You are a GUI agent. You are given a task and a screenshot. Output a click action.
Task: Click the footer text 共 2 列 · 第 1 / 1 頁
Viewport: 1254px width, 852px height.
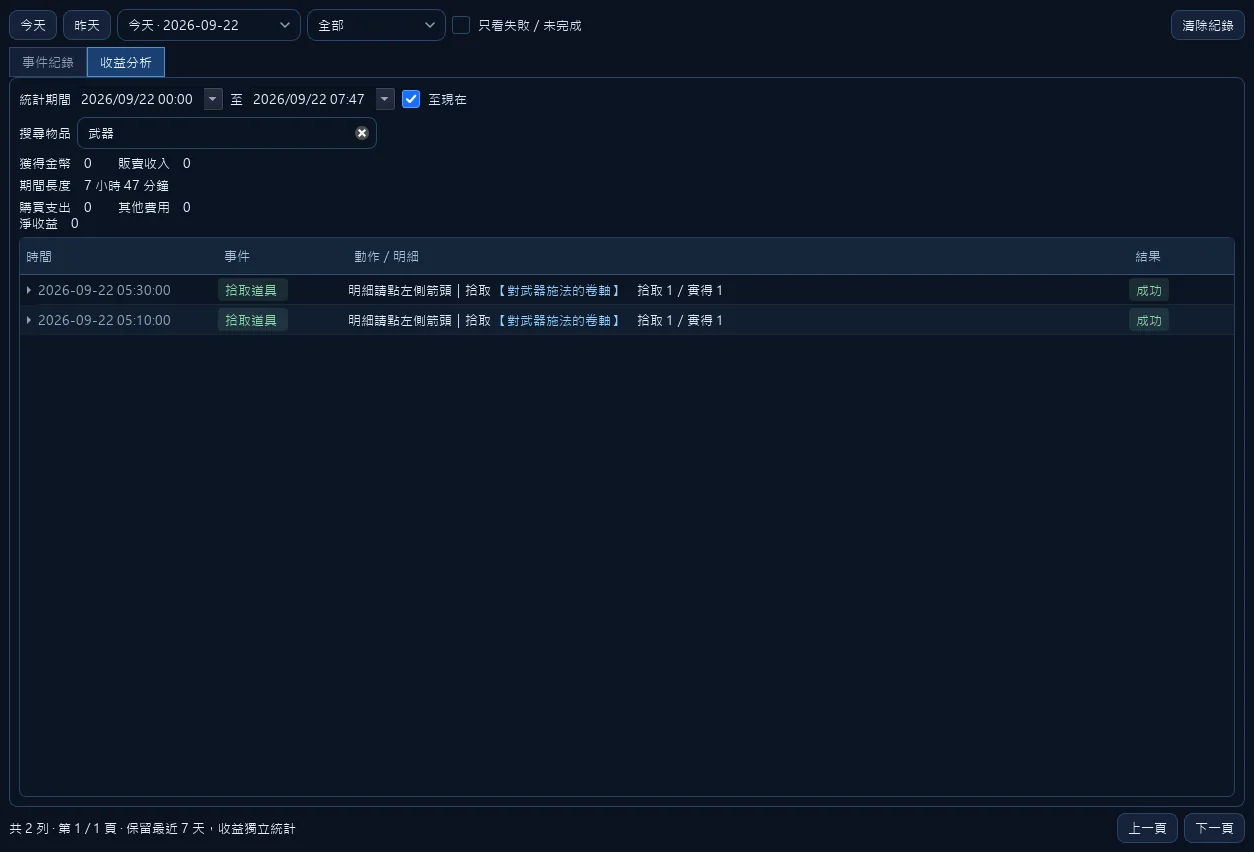click(x=63, y=829)
